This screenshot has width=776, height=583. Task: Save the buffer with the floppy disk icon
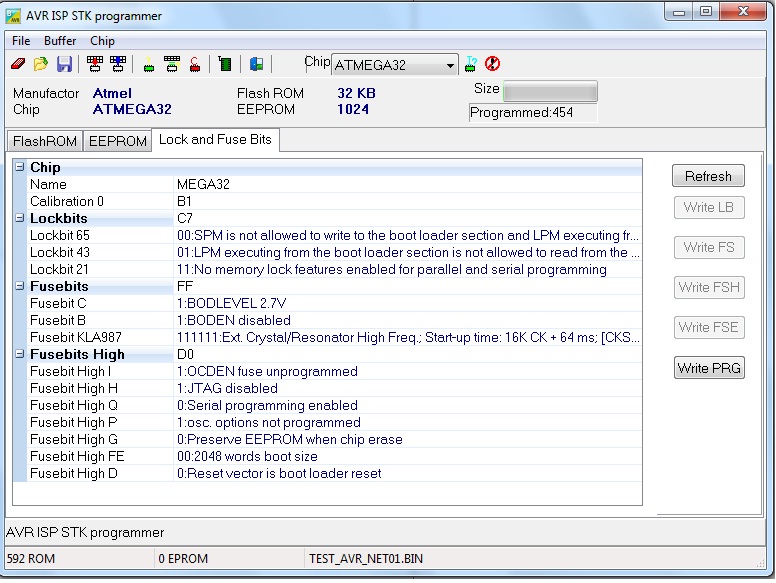pos(64,64)
